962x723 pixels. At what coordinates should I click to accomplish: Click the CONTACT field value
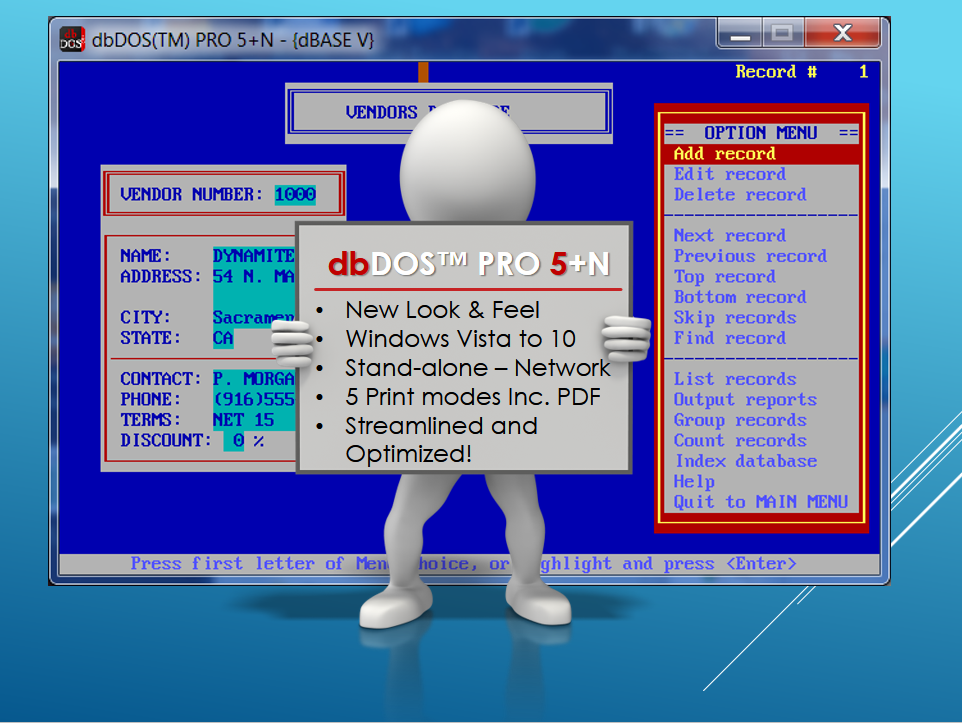[x=254, y=379]
